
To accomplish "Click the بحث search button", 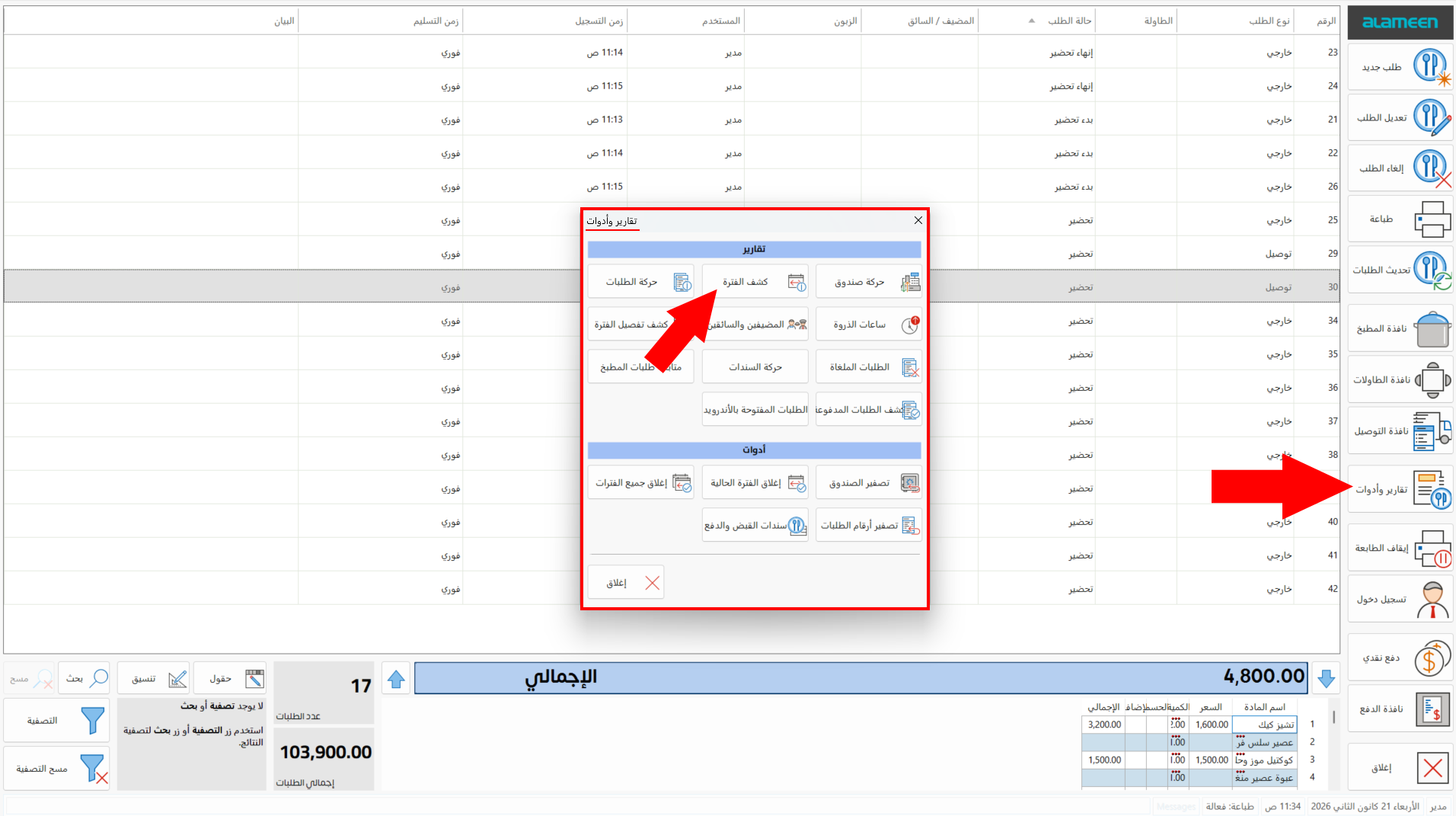I will tap(85, 678).
